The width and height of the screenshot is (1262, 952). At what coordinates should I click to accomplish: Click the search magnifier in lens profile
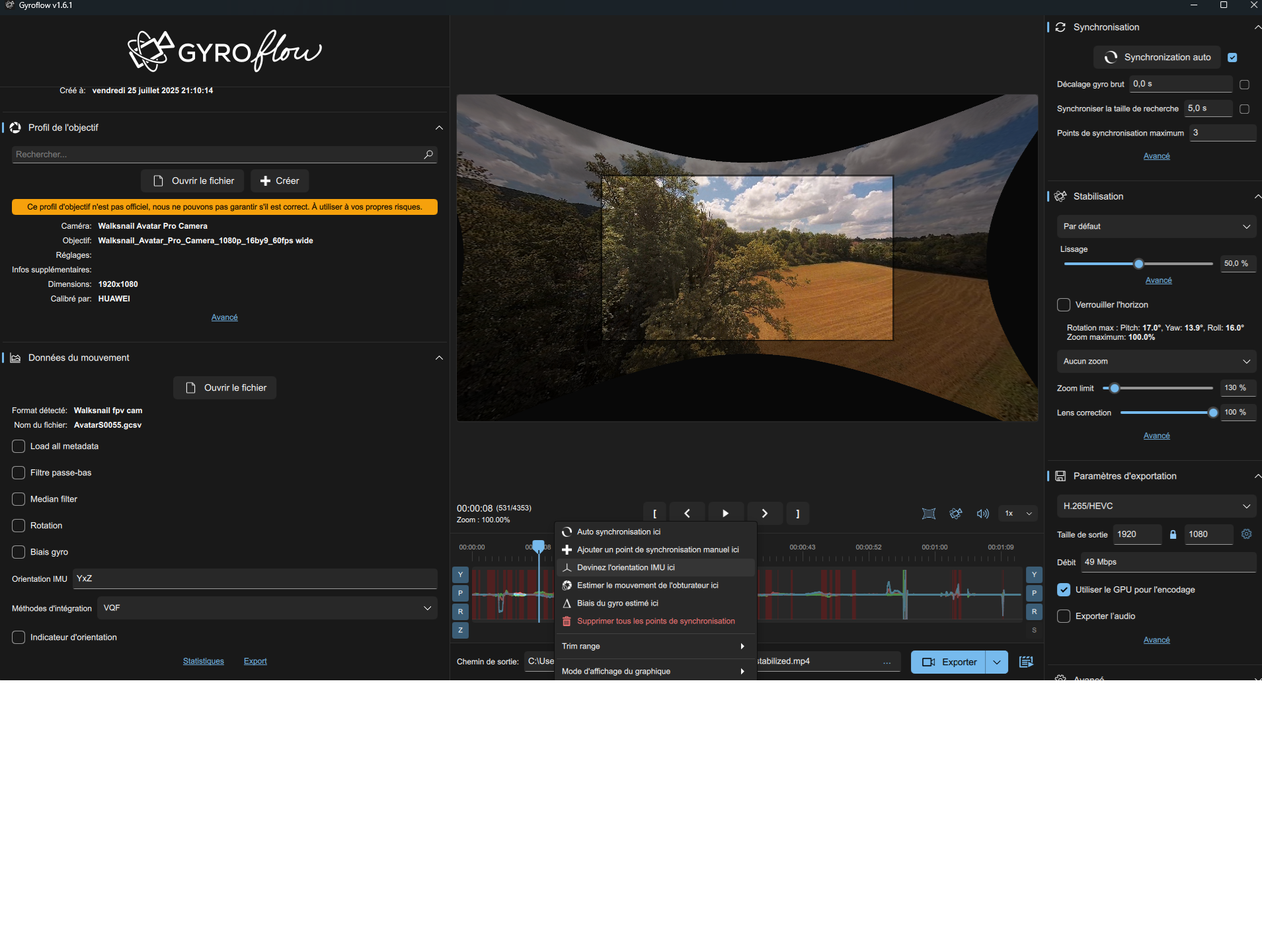pos(428,155)
